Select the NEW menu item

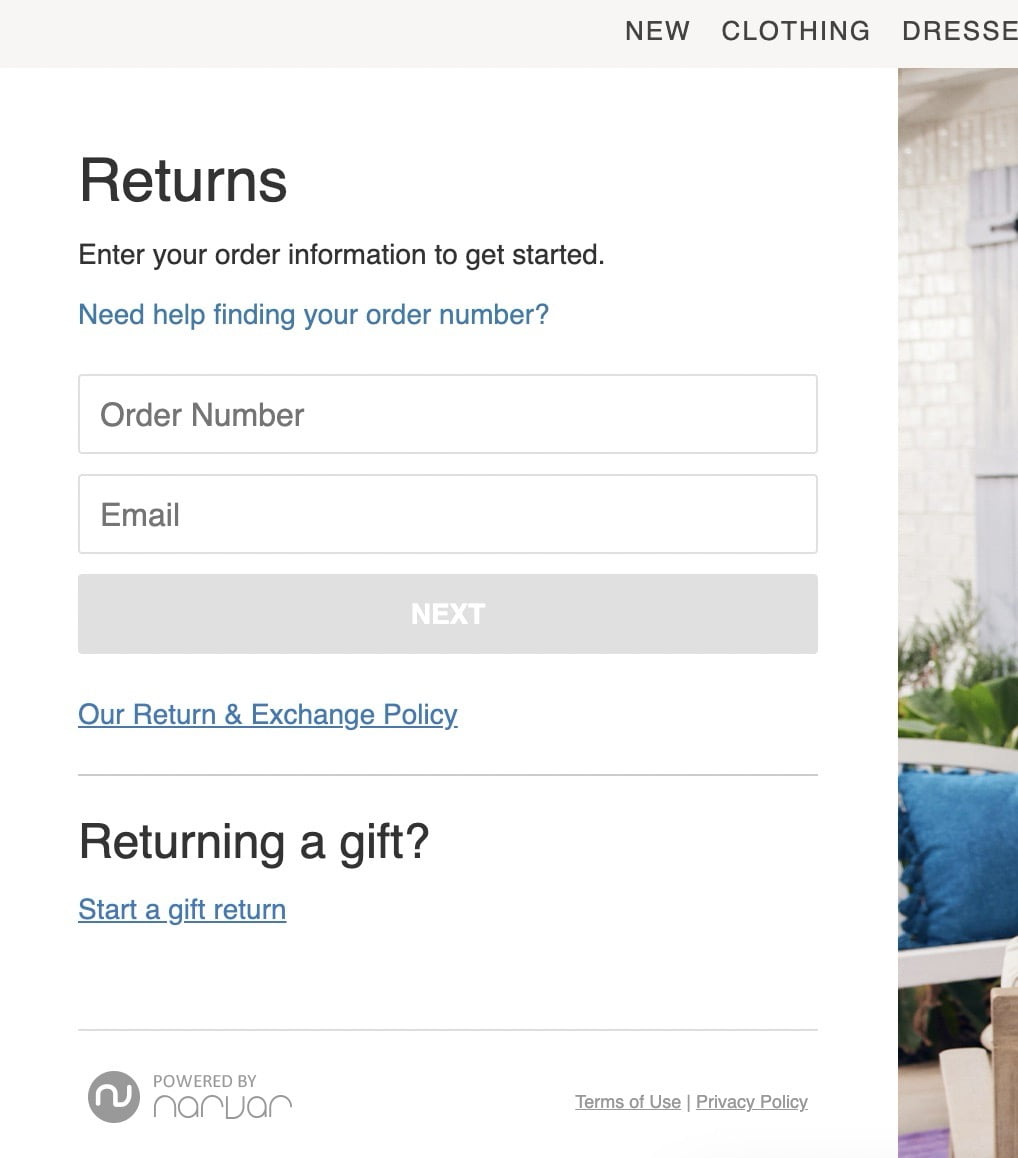657,31
